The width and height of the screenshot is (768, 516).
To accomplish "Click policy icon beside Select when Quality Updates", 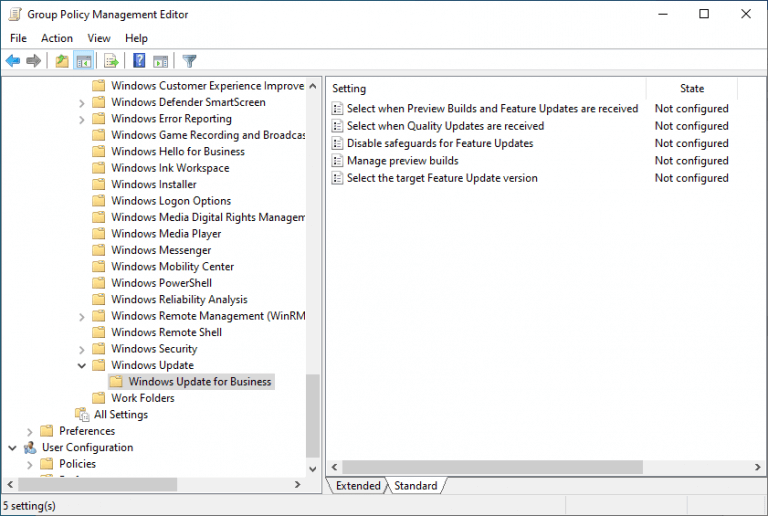I will coord(337,126).
